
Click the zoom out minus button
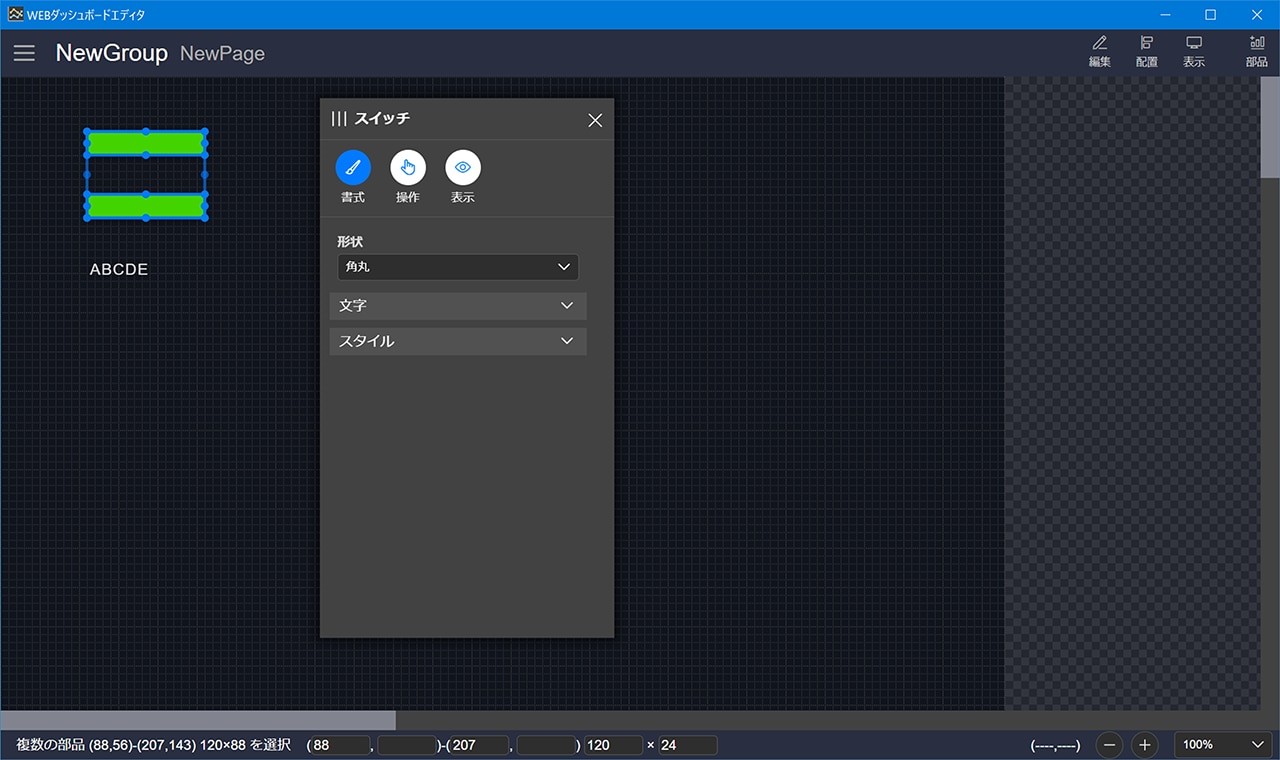[x=1110, y=745]
